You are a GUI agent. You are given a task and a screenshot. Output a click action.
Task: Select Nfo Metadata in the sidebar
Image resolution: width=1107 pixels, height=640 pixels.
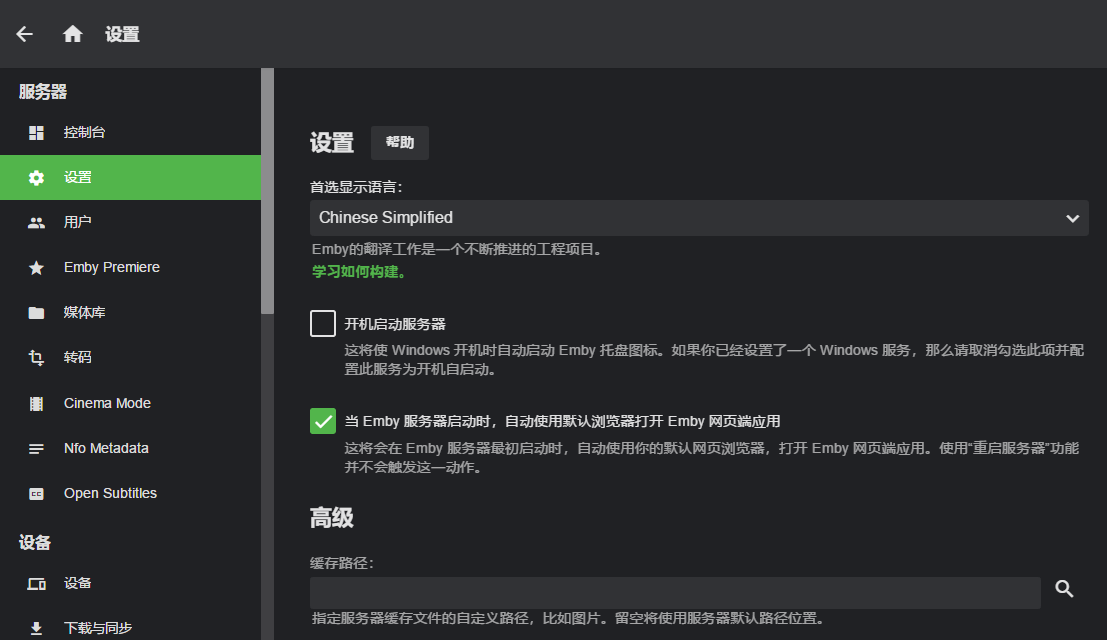click(x=37, y=447)
